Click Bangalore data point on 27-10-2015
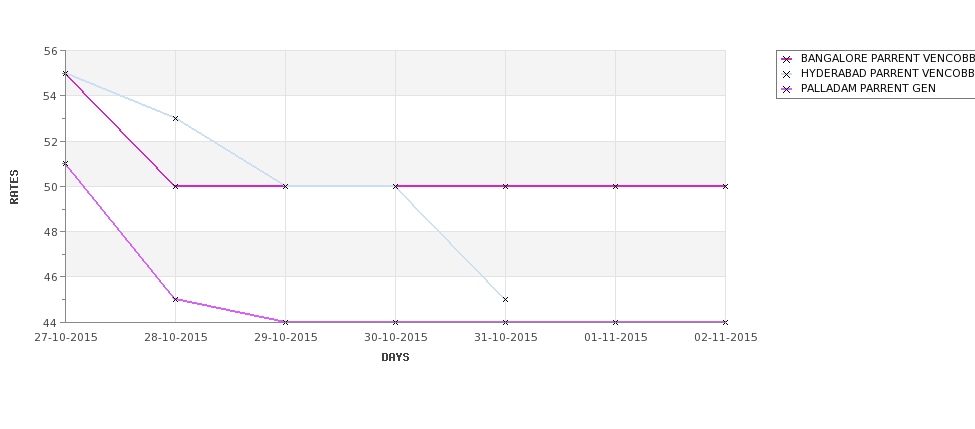 pos(65,73)
